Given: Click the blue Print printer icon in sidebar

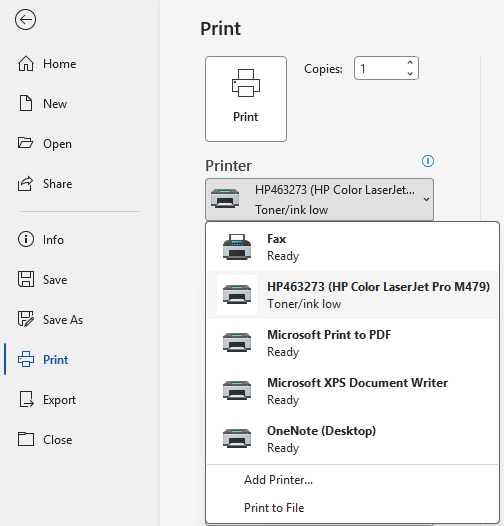Looking at the screenshot, I should 26,359.
